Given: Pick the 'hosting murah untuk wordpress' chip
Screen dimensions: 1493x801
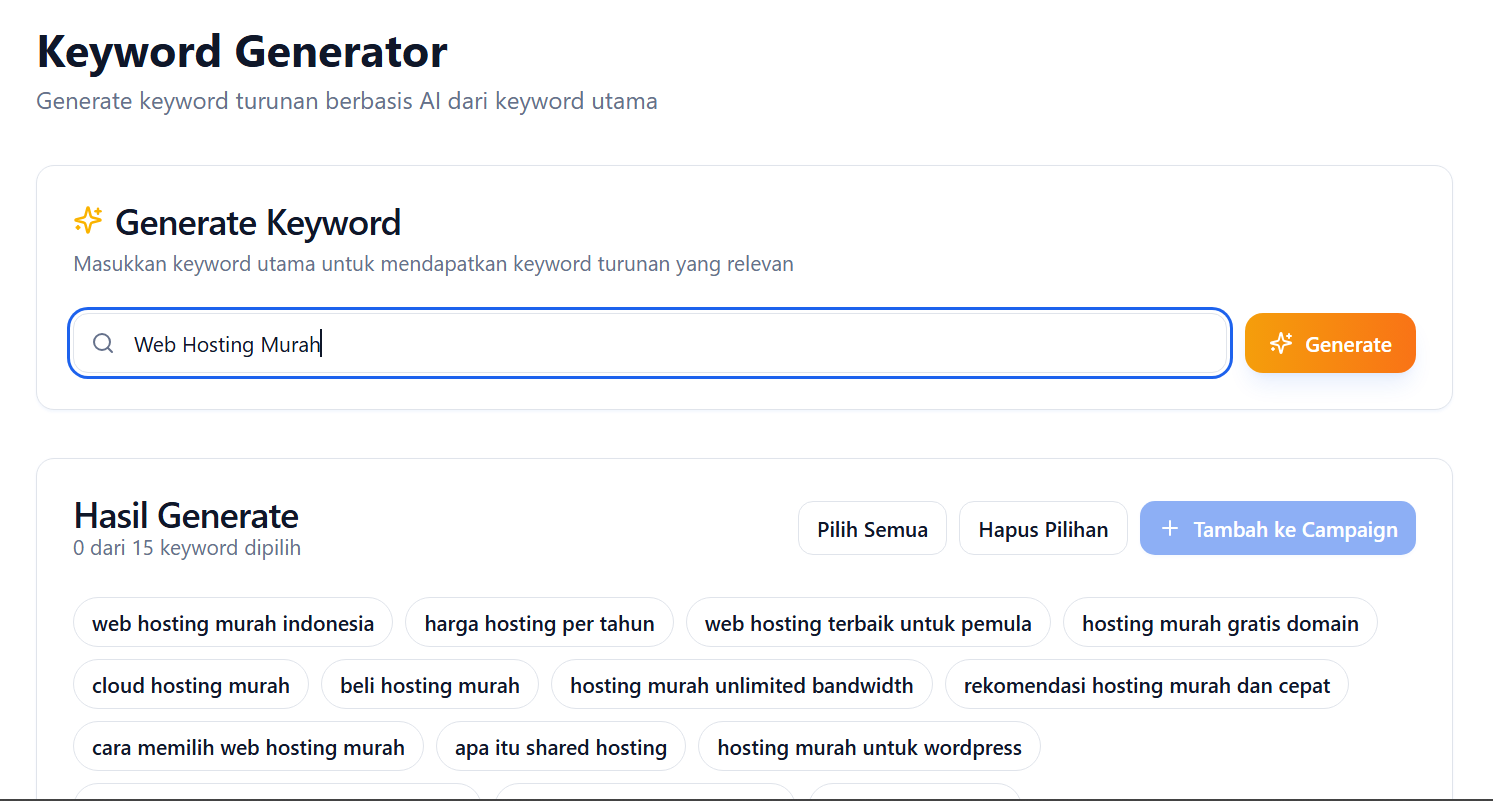Looking at the screenshot, I should click(870, 747).
